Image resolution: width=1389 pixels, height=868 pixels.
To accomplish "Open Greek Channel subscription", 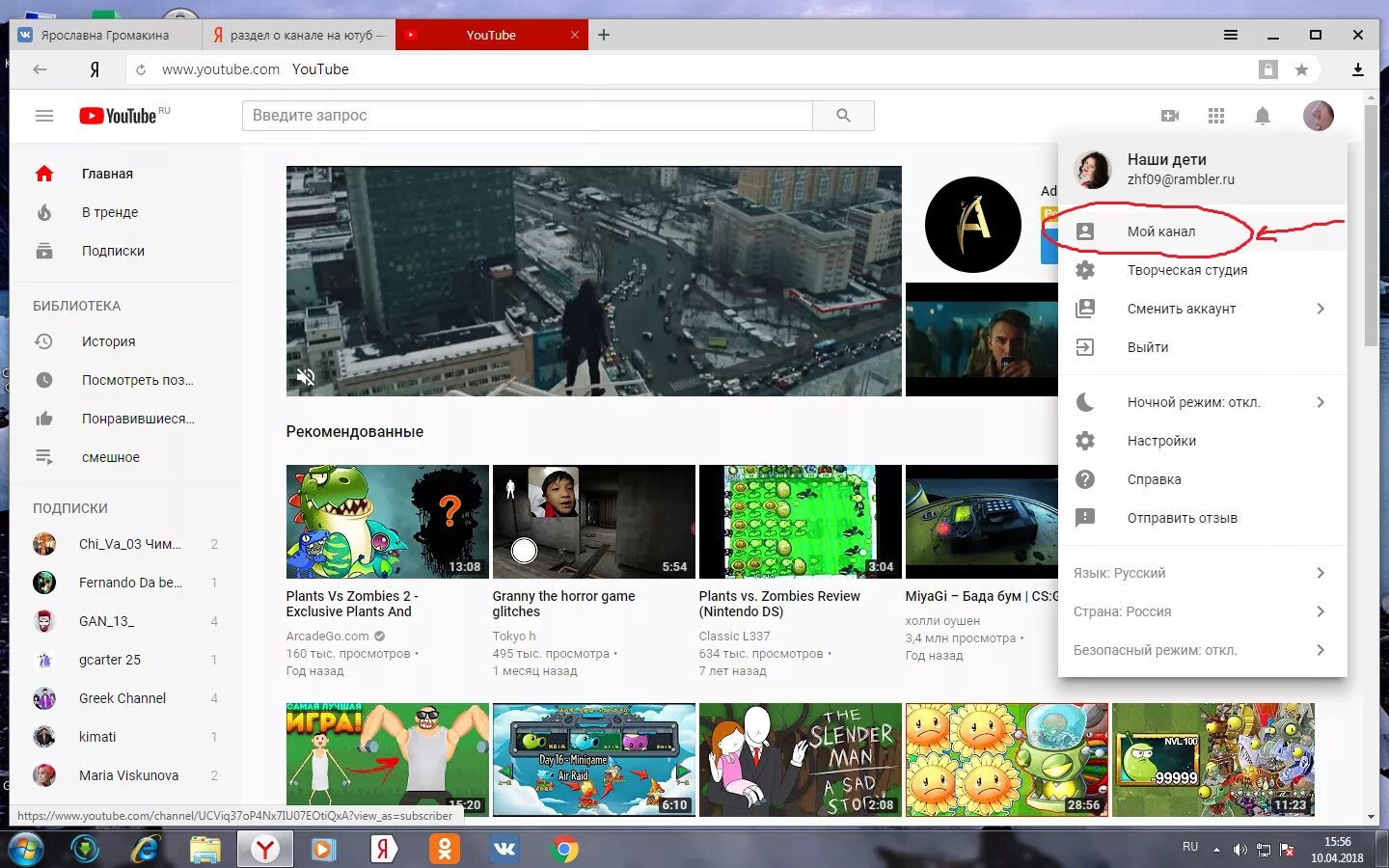I will [125, 698].
